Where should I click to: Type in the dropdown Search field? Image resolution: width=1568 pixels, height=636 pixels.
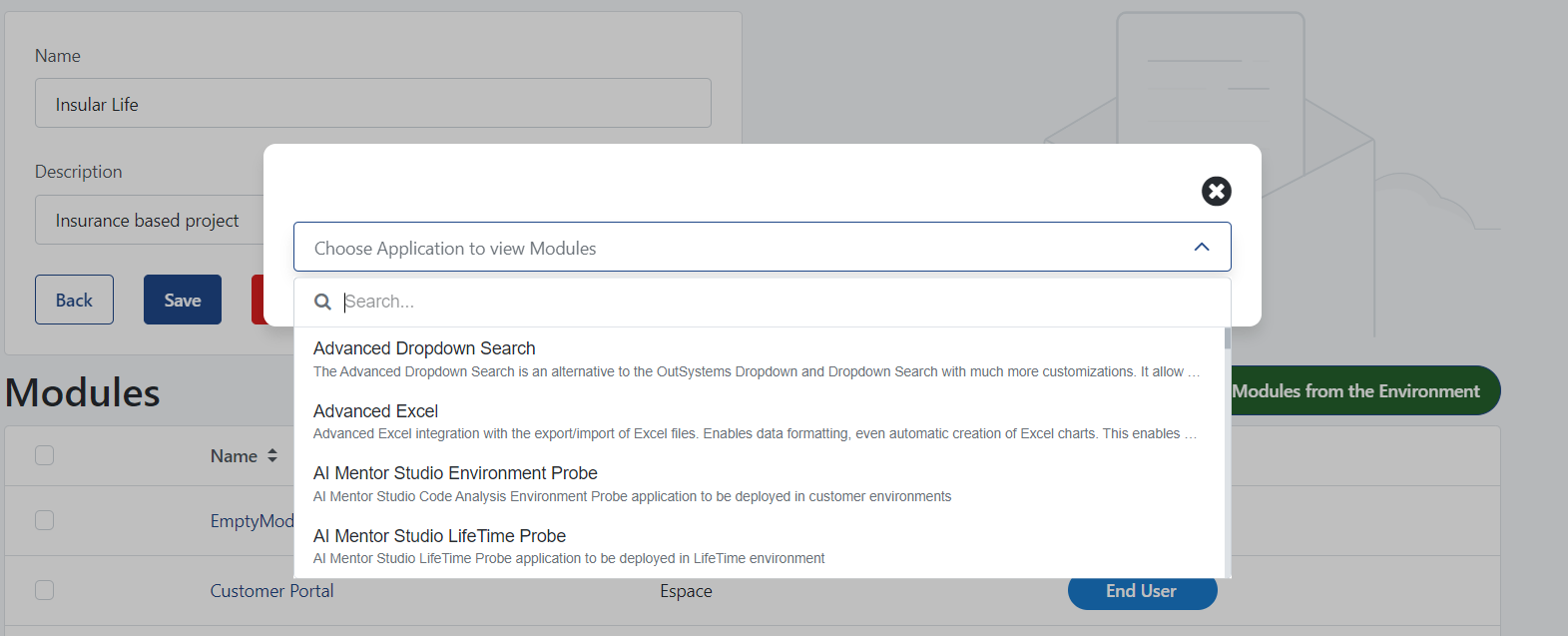[x=779, y=302]
